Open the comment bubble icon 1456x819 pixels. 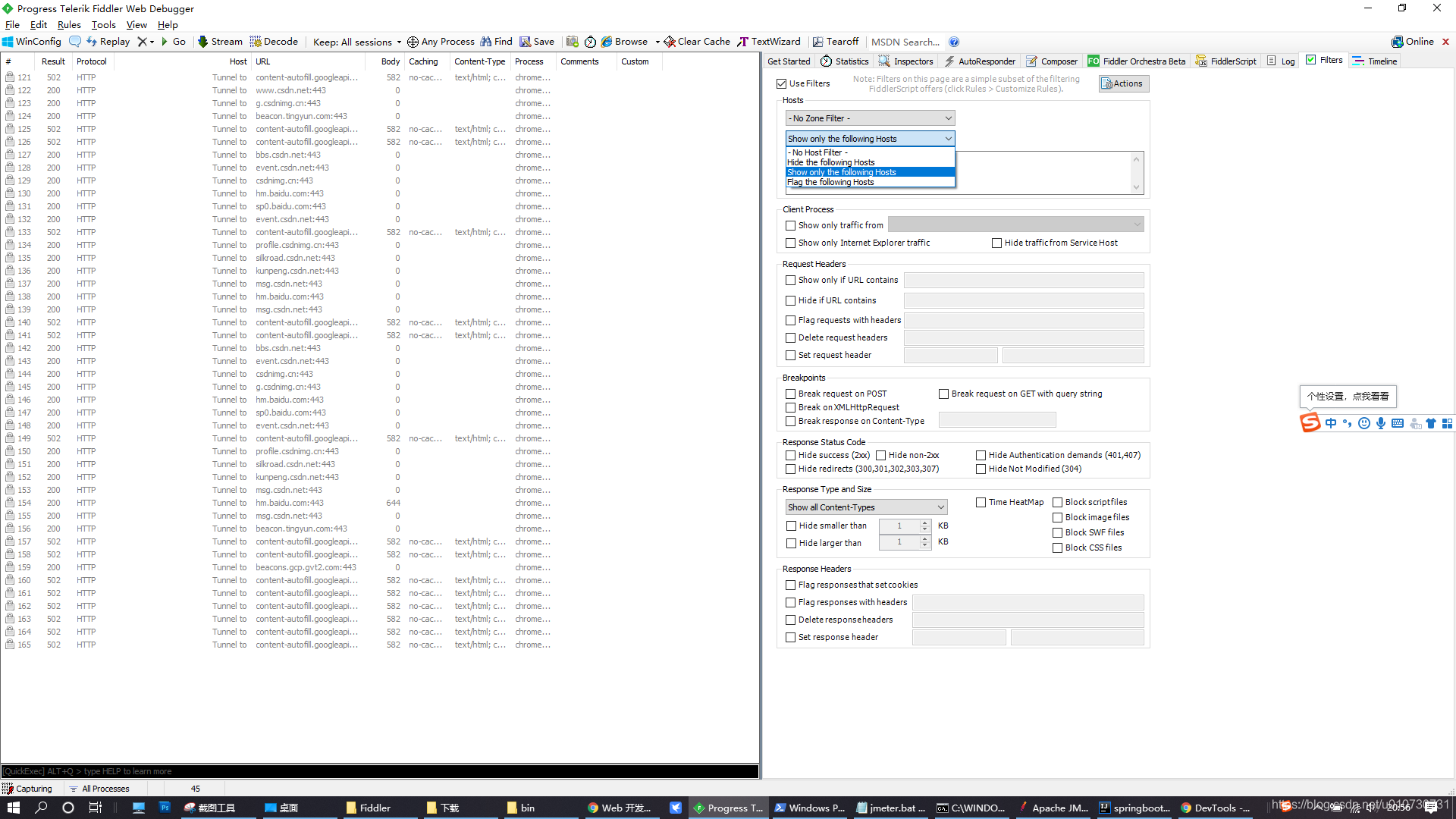coord(75,42)
